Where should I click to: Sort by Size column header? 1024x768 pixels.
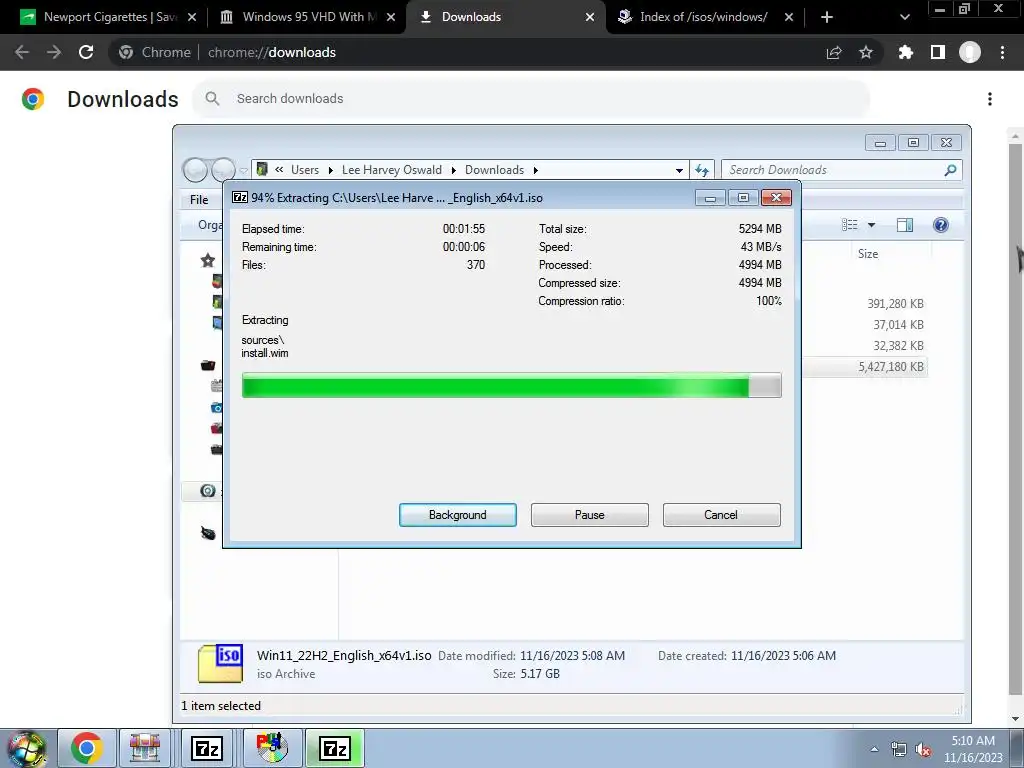point(868,254)
